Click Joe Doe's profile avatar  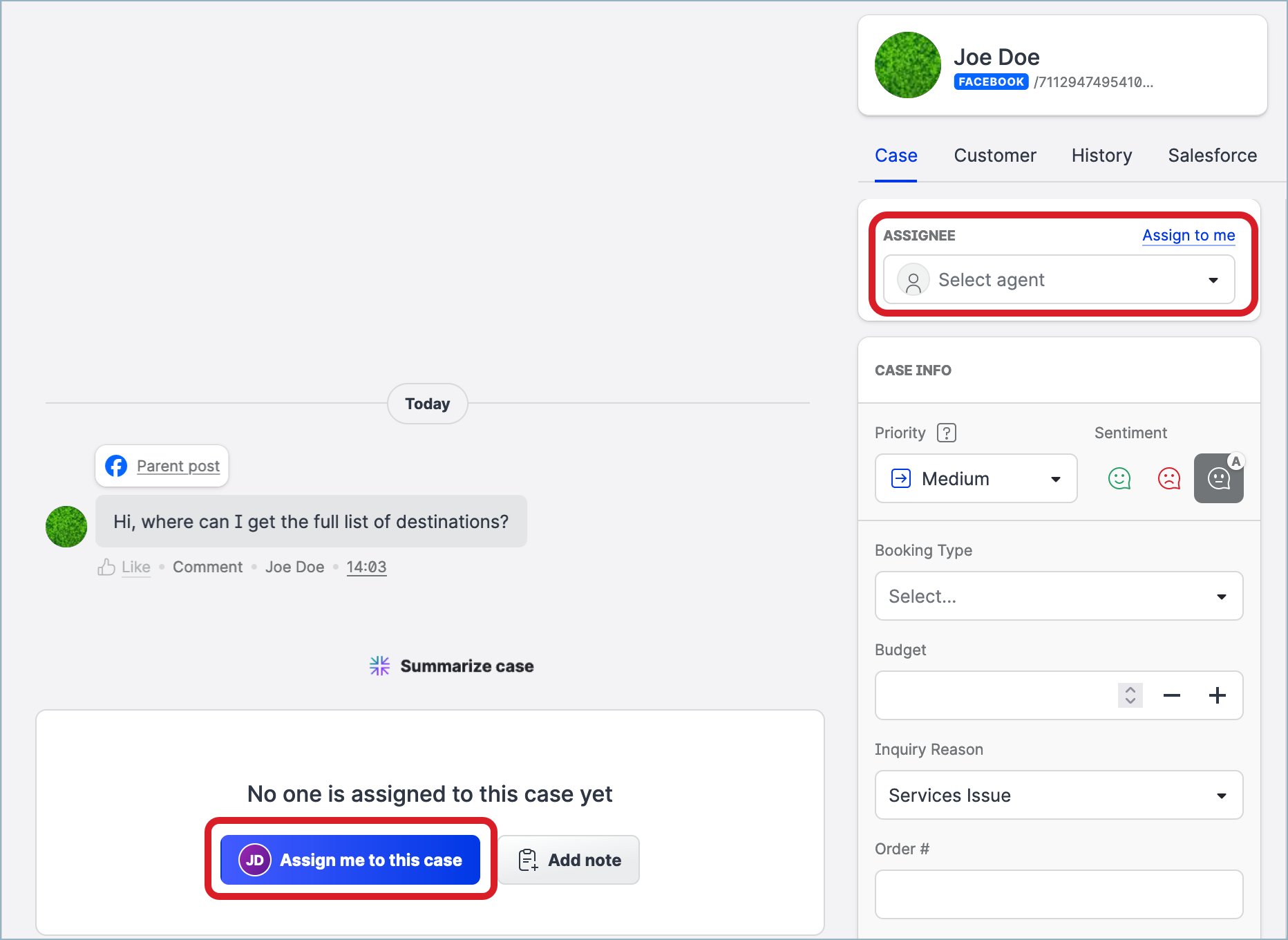tap(907, 65)
